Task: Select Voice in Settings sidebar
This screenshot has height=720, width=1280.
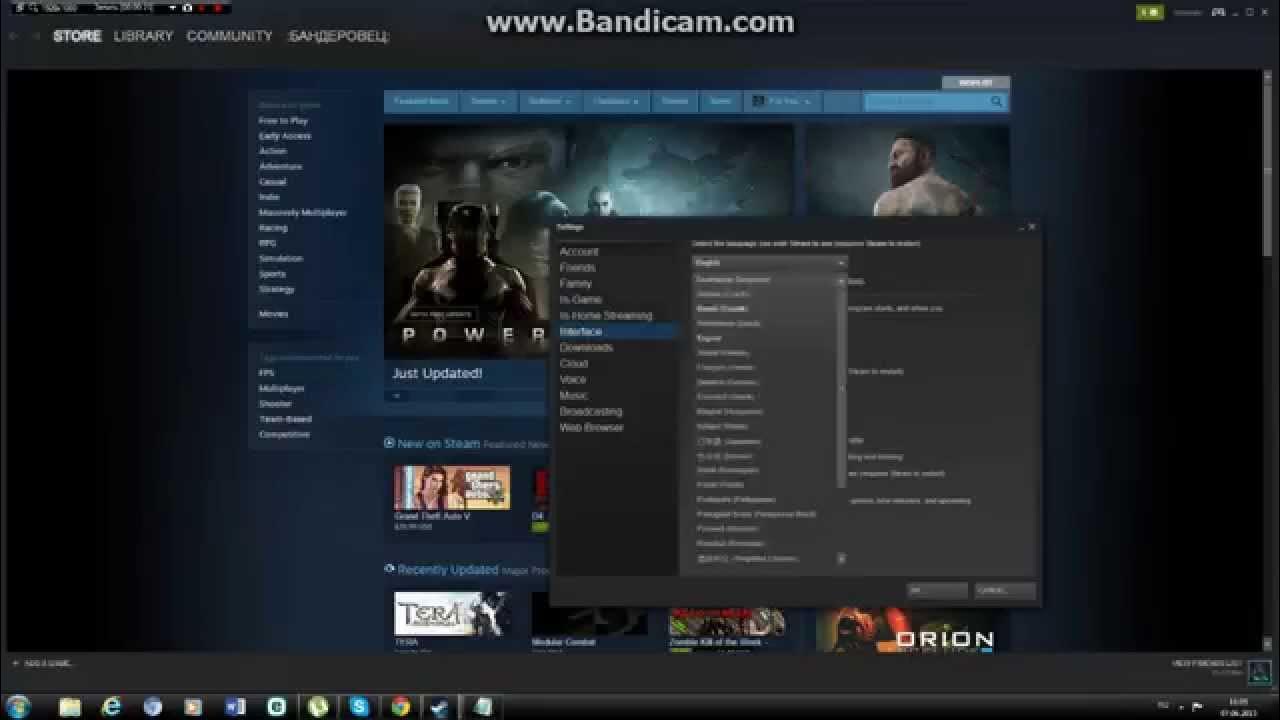Action: (x=573, y=380)
